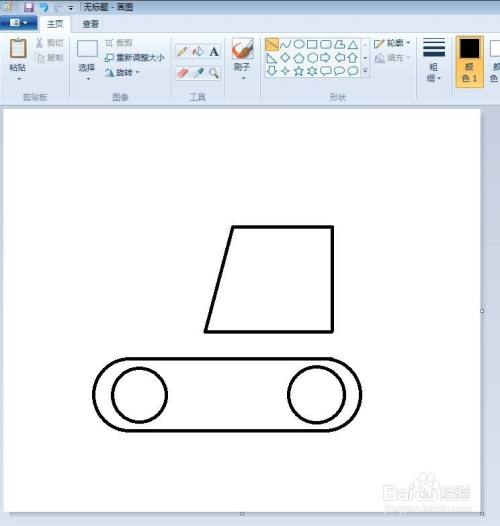Select the black 颜色 1 swatch

(x=469, y=48)
